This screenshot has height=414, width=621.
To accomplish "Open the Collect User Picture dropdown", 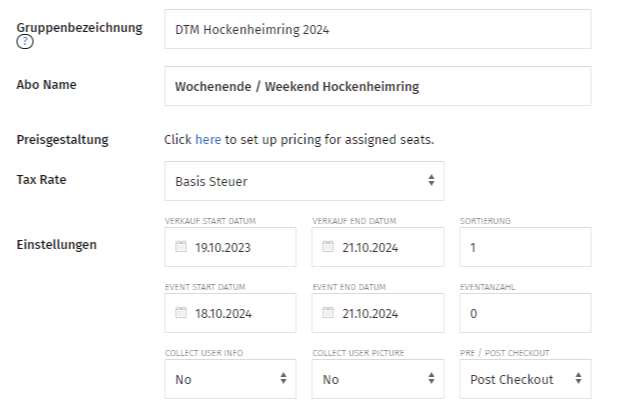I will (378, 379).
